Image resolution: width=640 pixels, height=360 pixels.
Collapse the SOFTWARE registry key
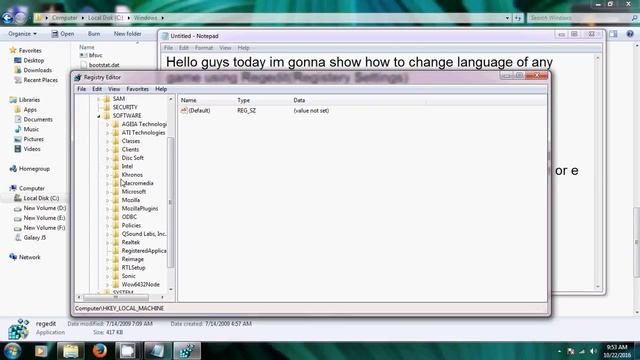click(99, 116)
